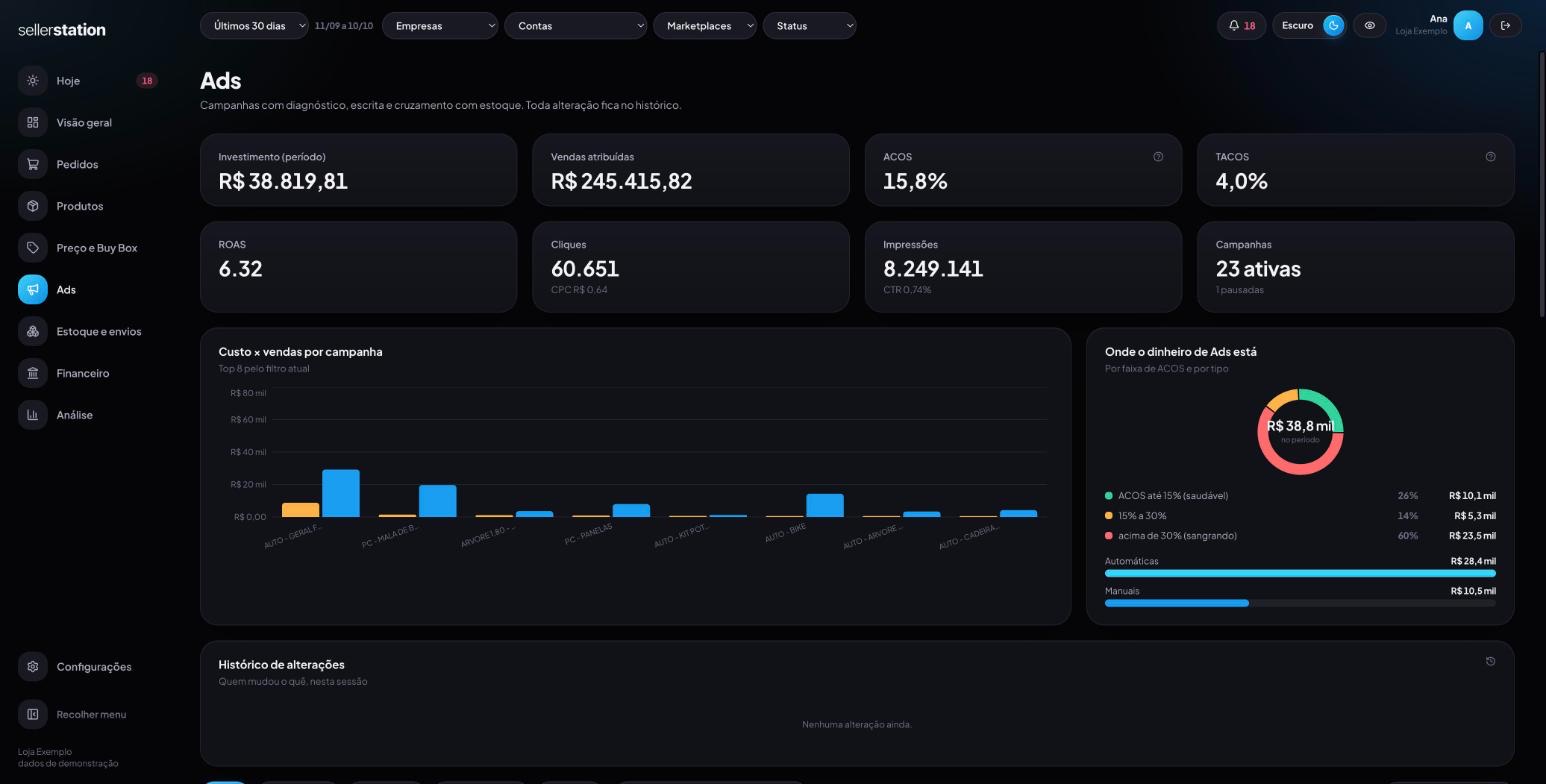Open the Contas filter dropdown
This screenshot has width=1546, height=784.
click(576, 26)
